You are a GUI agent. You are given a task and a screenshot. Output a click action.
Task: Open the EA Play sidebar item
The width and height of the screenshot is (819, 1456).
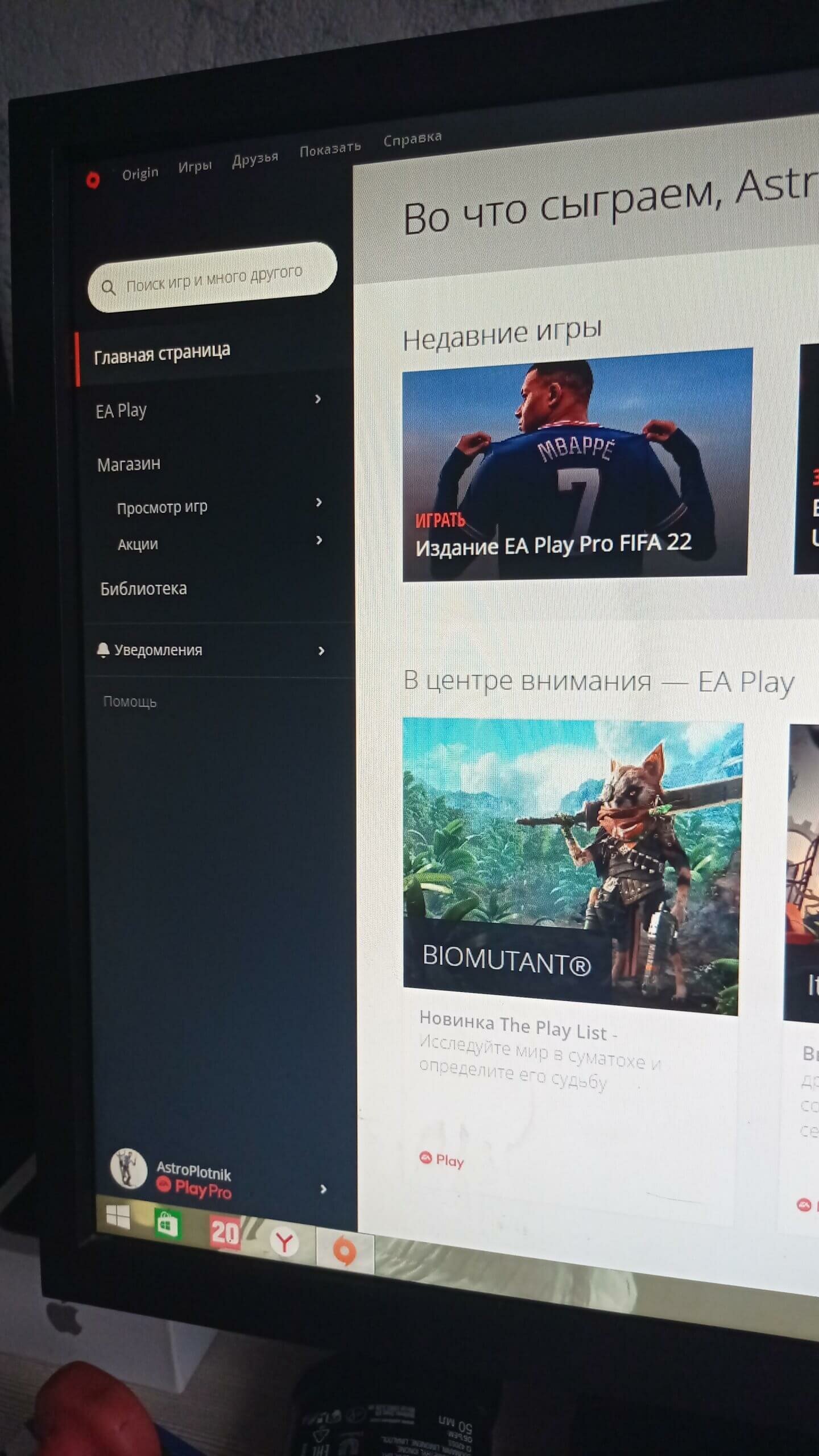click(x=121, y=411)
